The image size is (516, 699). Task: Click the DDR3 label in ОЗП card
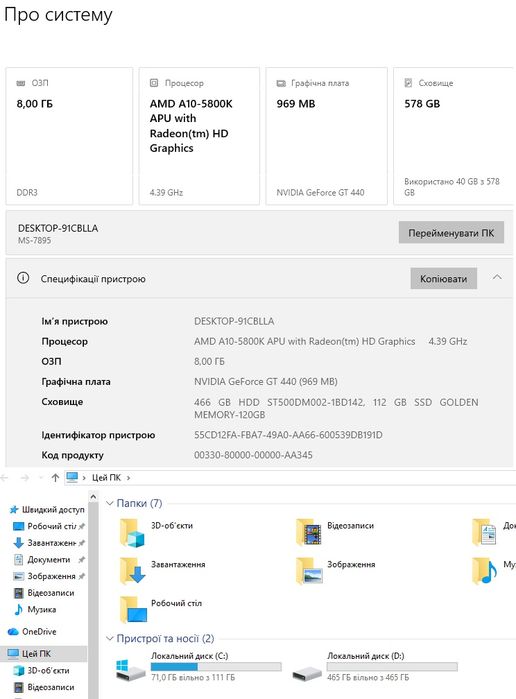[x=27, y=193]
